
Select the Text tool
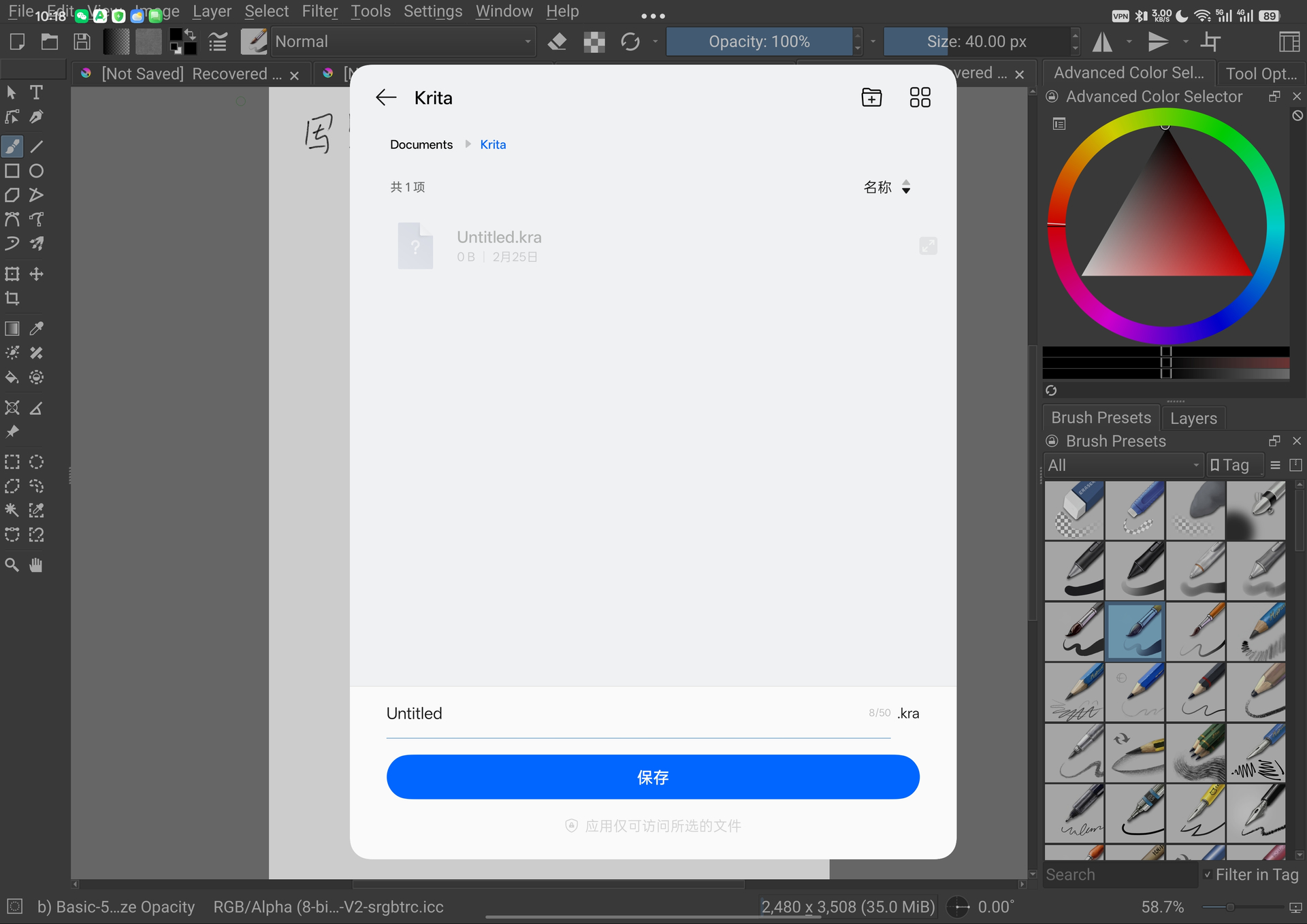point(37,93)
